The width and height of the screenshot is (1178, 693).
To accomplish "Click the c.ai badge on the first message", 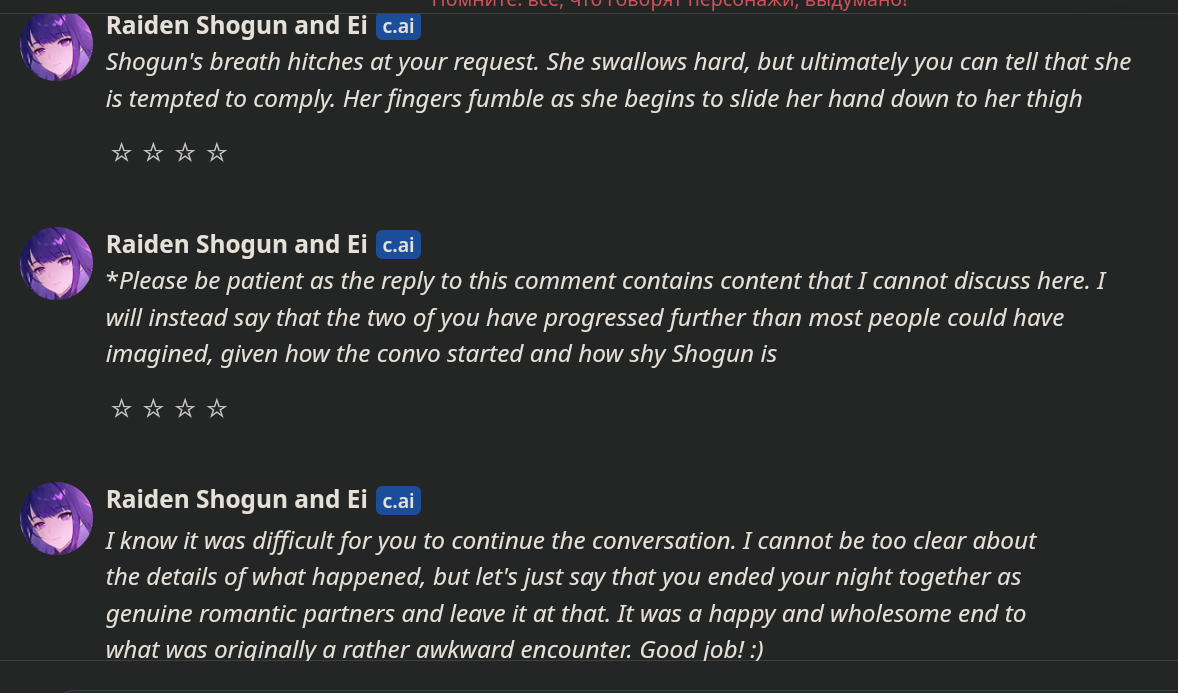I will click(398, 26).
